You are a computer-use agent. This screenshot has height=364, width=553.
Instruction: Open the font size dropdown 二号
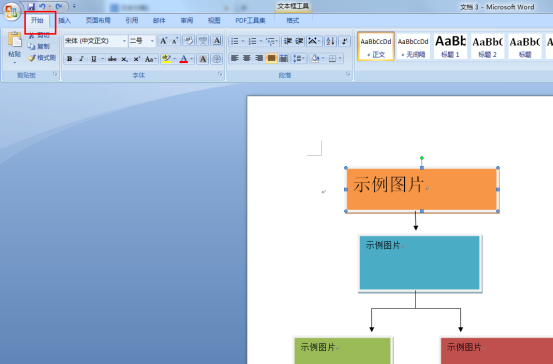pos(152,41)
